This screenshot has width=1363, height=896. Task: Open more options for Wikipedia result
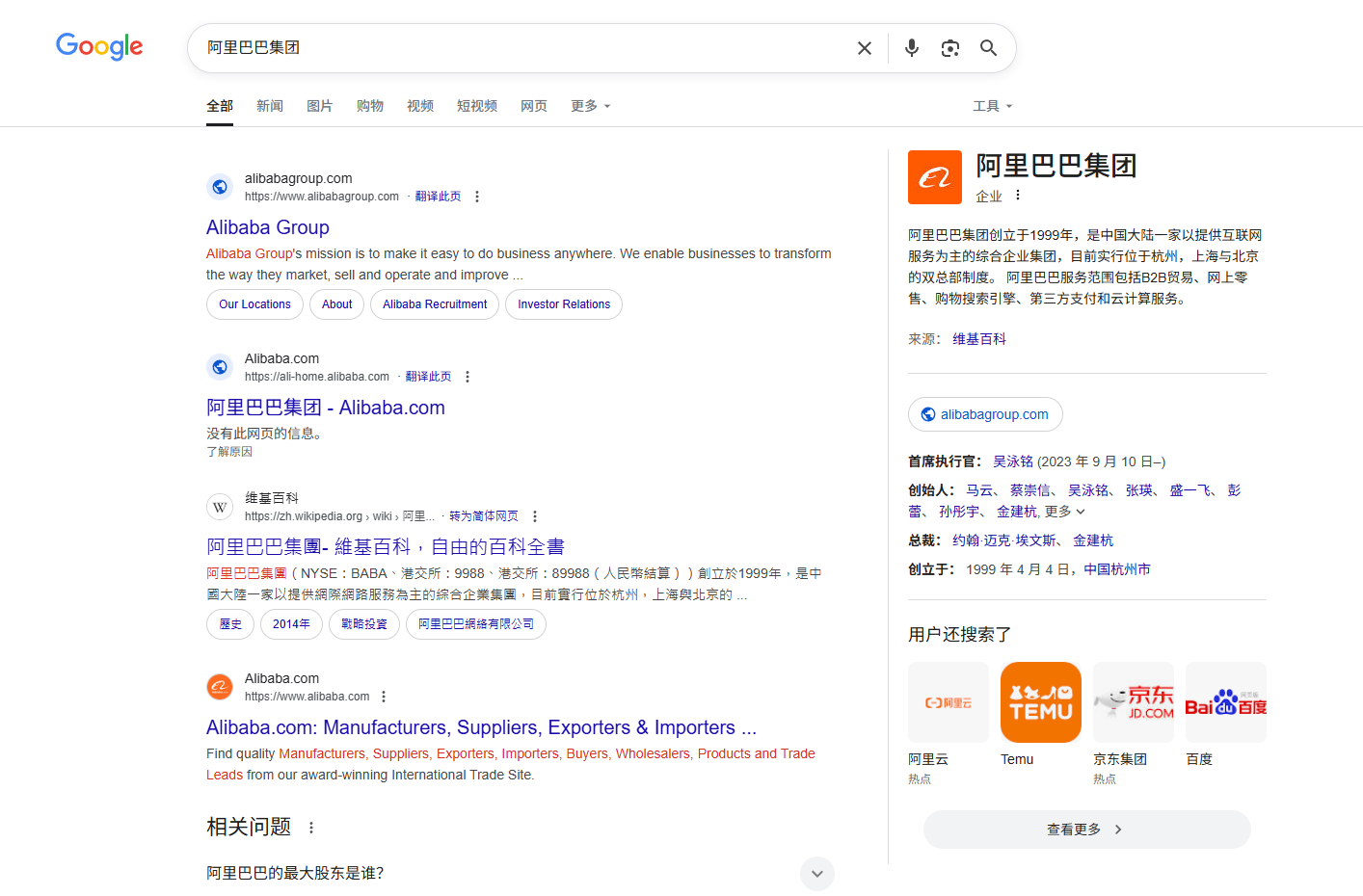535,516
